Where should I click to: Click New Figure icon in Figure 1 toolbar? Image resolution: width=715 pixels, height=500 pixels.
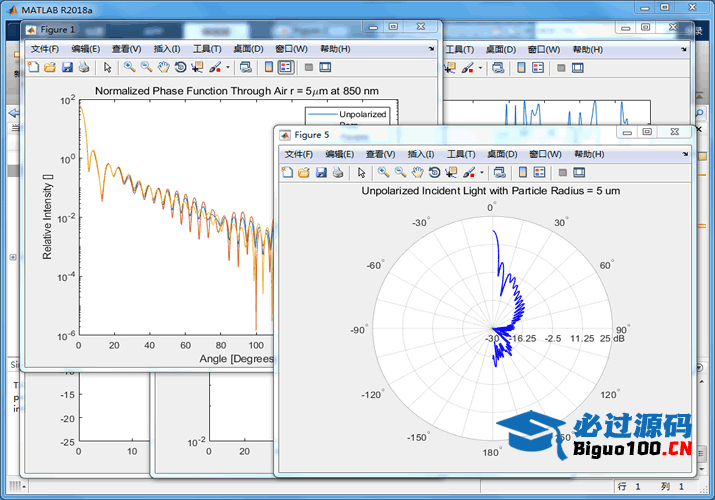pyautogui.click(x=33, y=67)
